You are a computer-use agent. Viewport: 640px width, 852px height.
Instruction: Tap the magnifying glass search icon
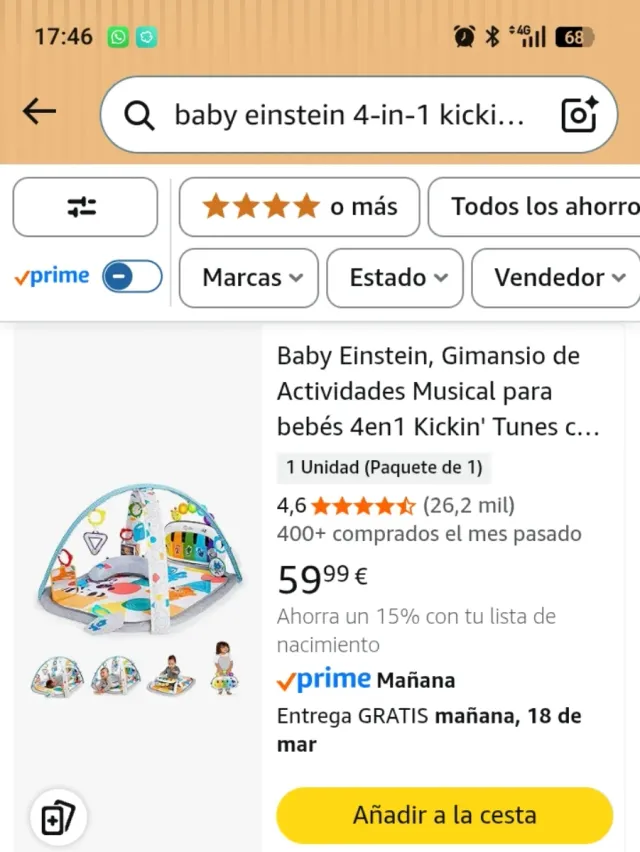point(139,115)
